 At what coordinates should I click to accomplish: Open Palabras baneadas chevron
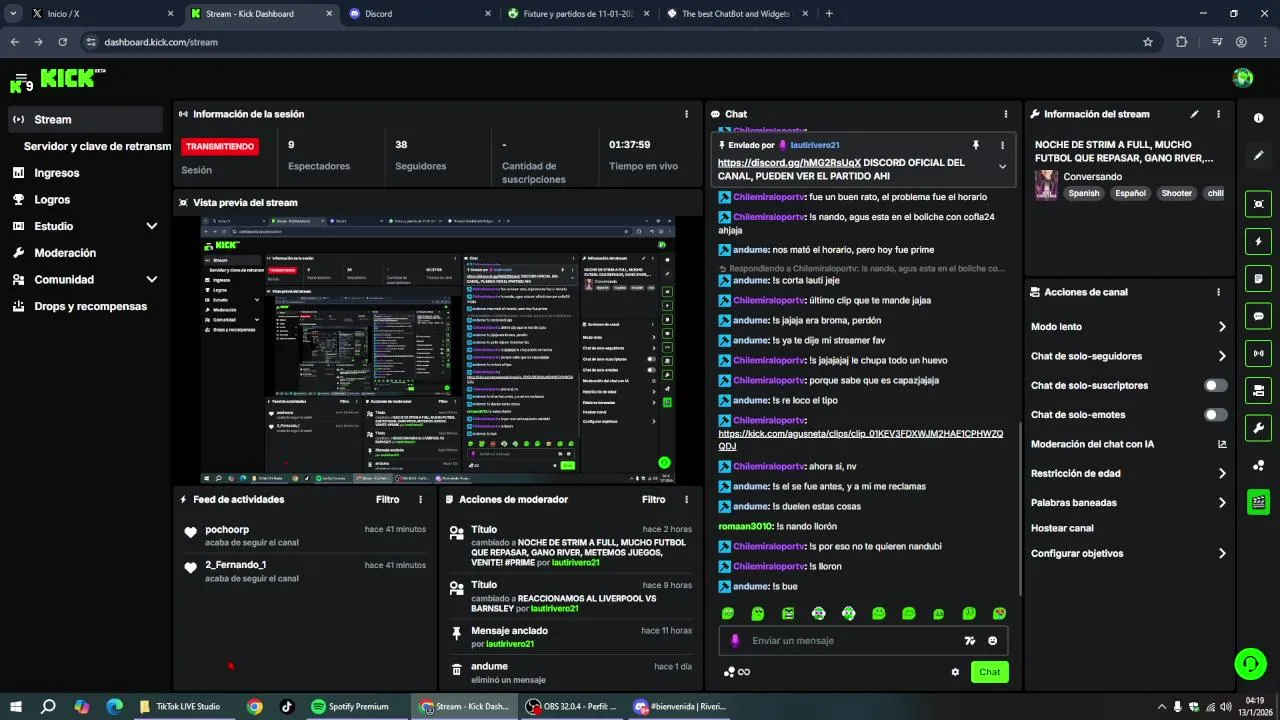[1222, 502]
